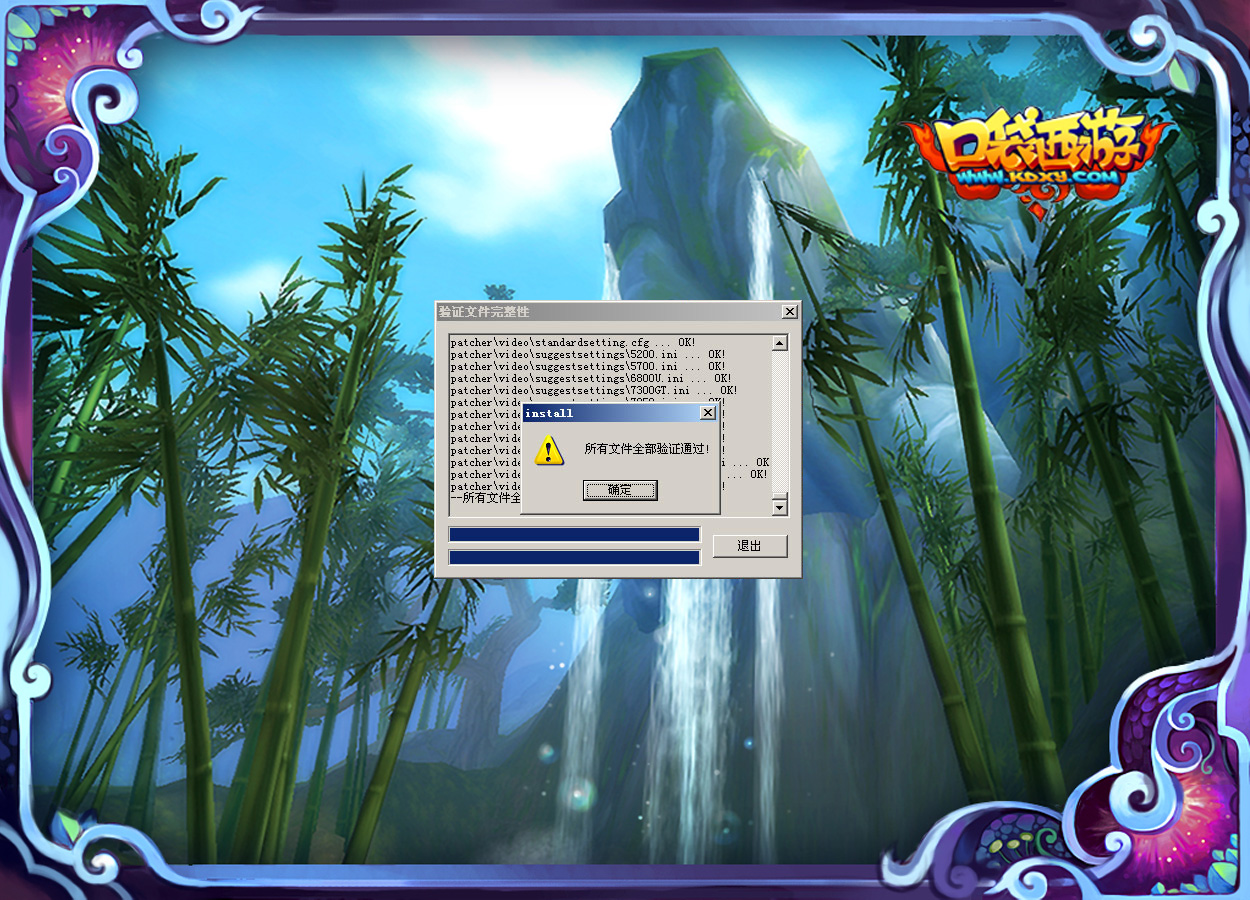Click the 所有文件全部验证通过 message text

pyautogui.click(x=647, y=450)
